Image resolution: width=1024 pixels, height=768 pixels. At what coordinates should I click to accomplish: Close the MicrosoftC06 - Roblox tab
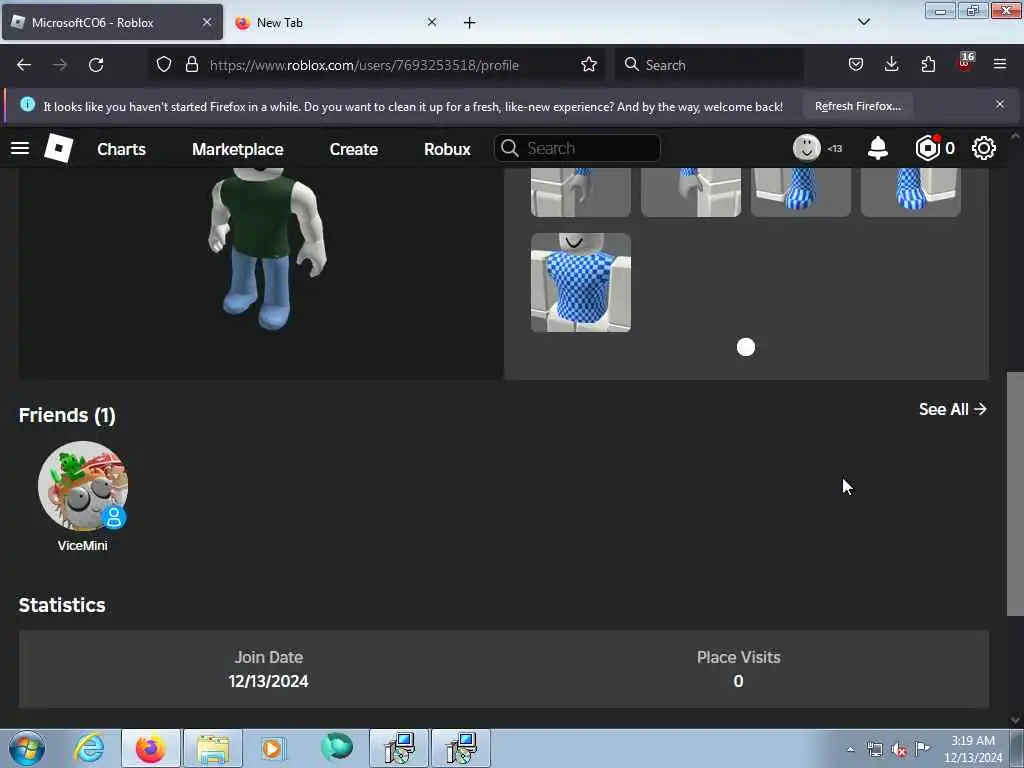click(206, 22)
